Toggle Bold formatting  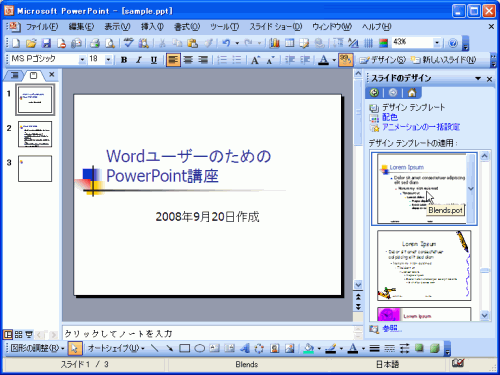click(124, 60)
